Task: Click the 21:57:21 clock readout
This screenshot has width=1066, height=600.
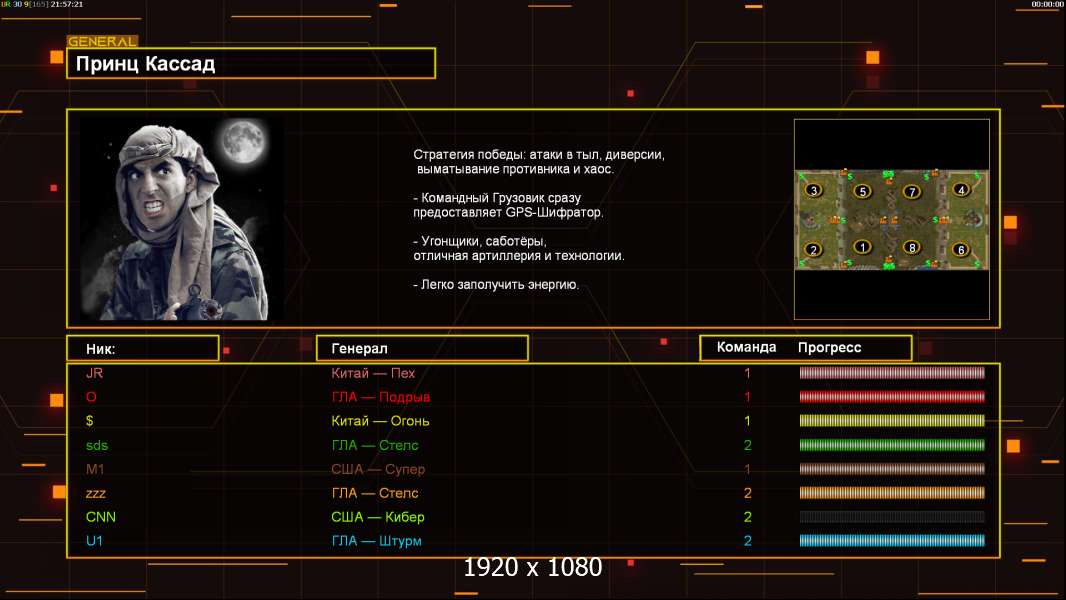Action: tap(67, 4)
